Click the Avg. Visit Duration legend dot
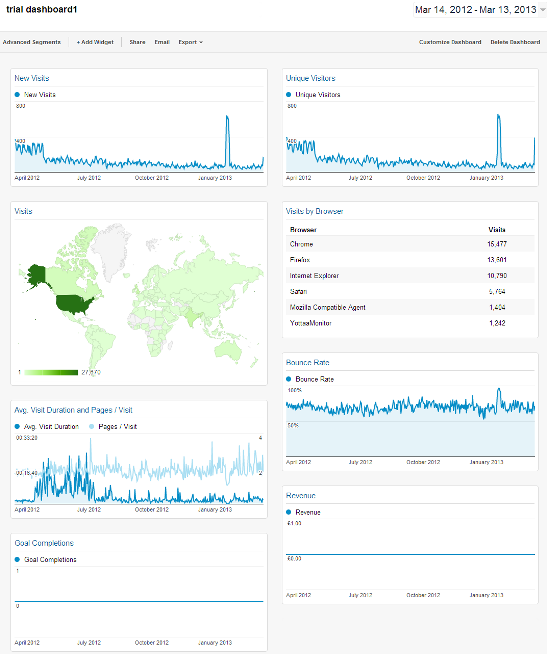 coord(17,427)
